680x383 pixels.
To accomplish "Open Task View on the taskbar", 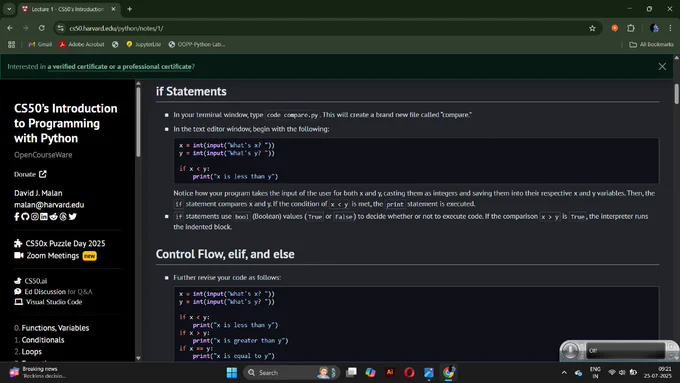I will pyautogui.click(x=351, y=373).
